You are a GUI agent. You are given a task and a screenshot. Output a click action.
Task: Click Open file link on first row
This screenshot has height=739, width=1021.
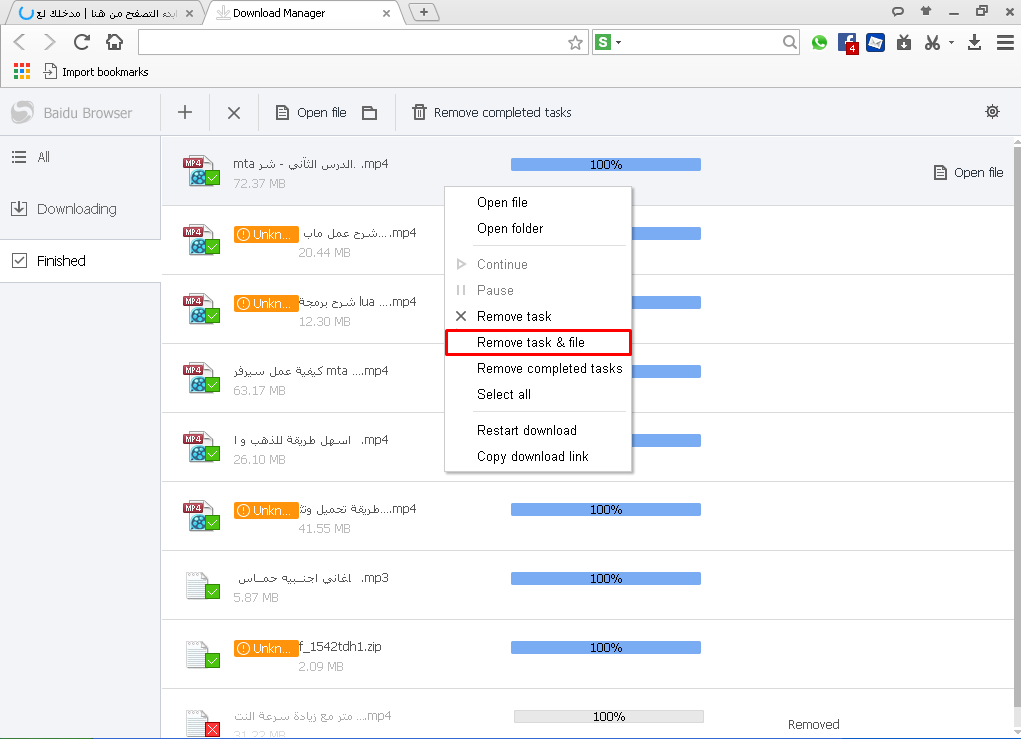(968, 173)
